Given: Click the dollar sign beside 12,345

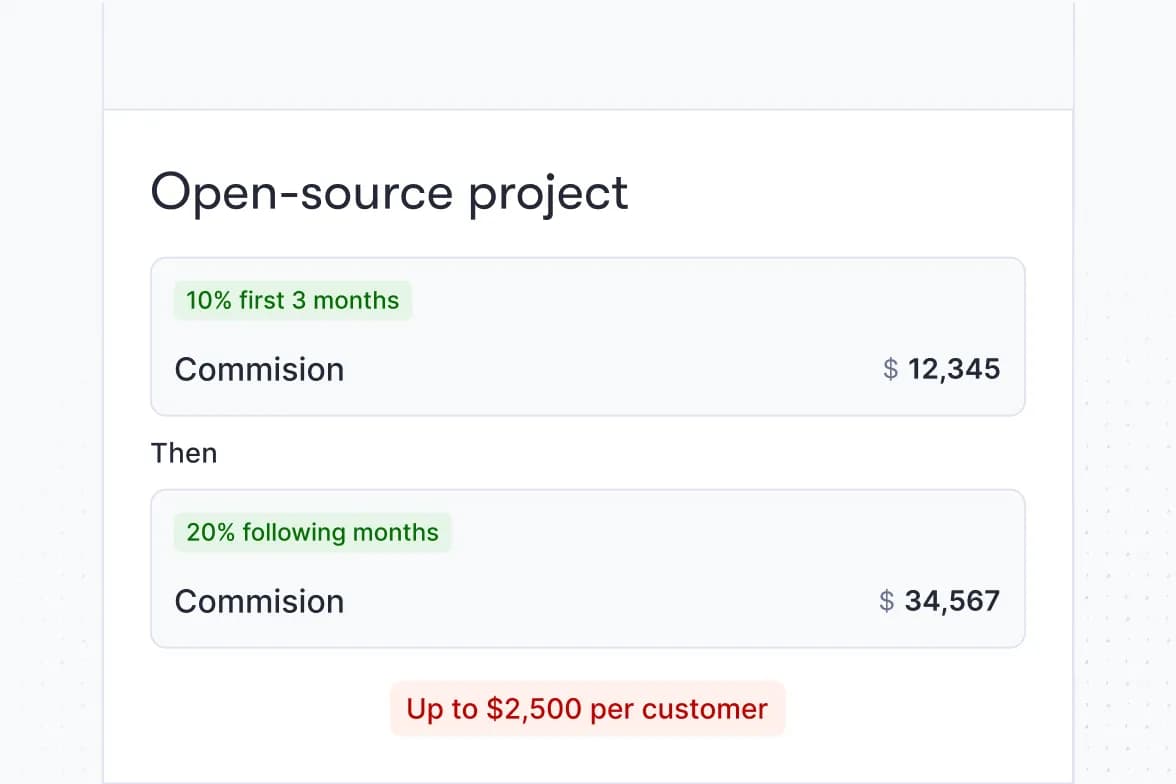Looking at the screenshot, I should coord(891,369).
